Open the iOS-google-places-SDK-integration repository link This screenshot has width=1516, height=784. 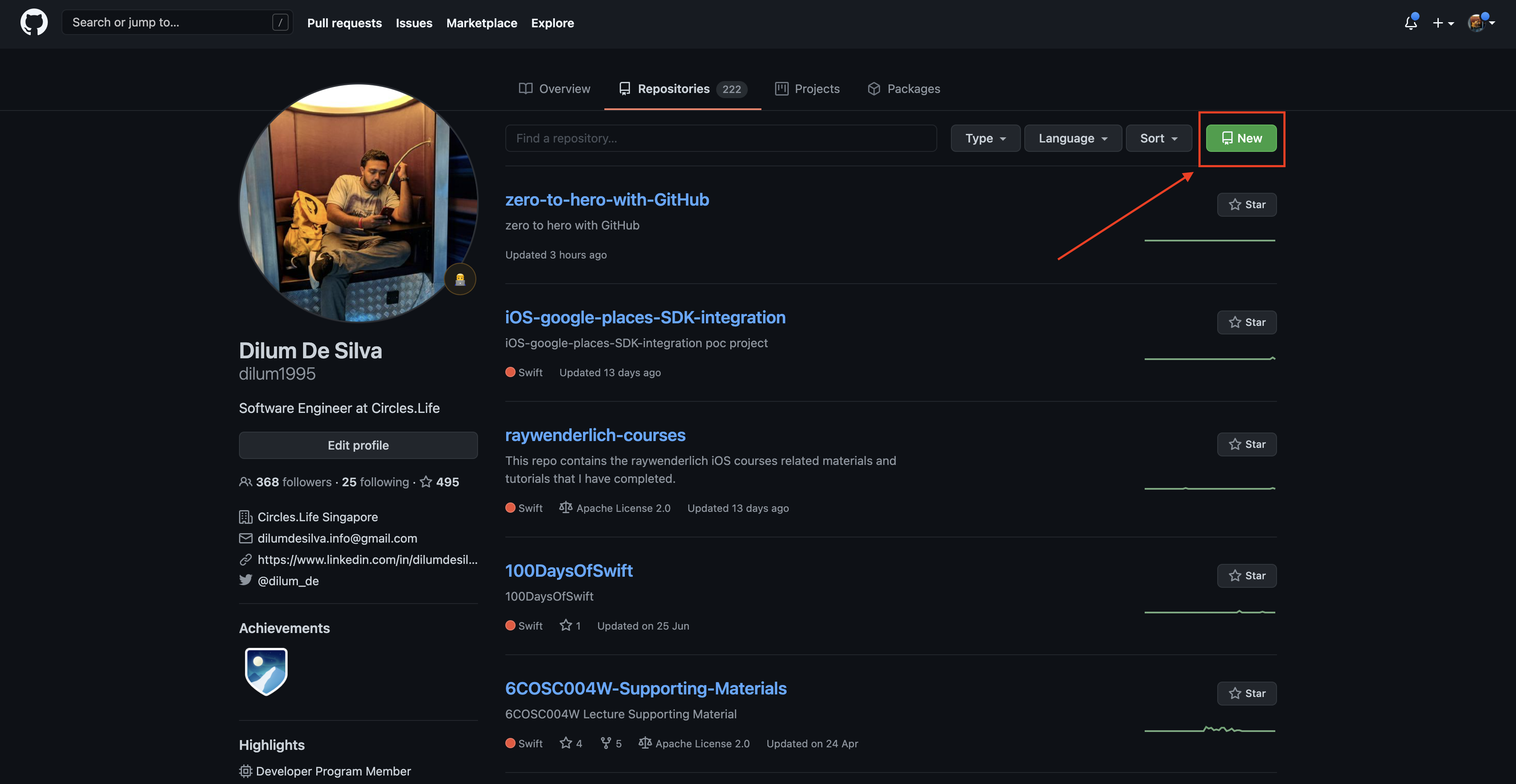[x=645, y=317]
